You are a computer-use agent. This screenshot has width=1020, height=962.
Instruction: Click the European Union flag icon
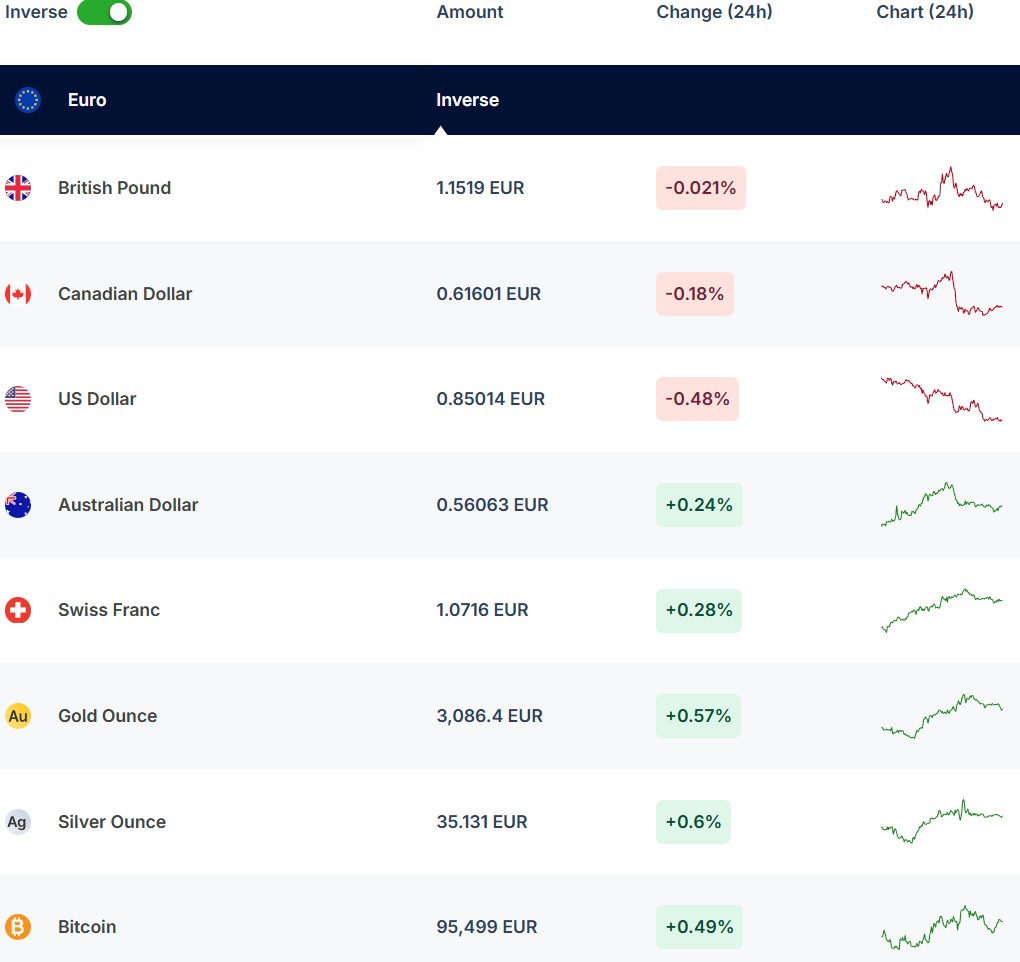[28, 100]
